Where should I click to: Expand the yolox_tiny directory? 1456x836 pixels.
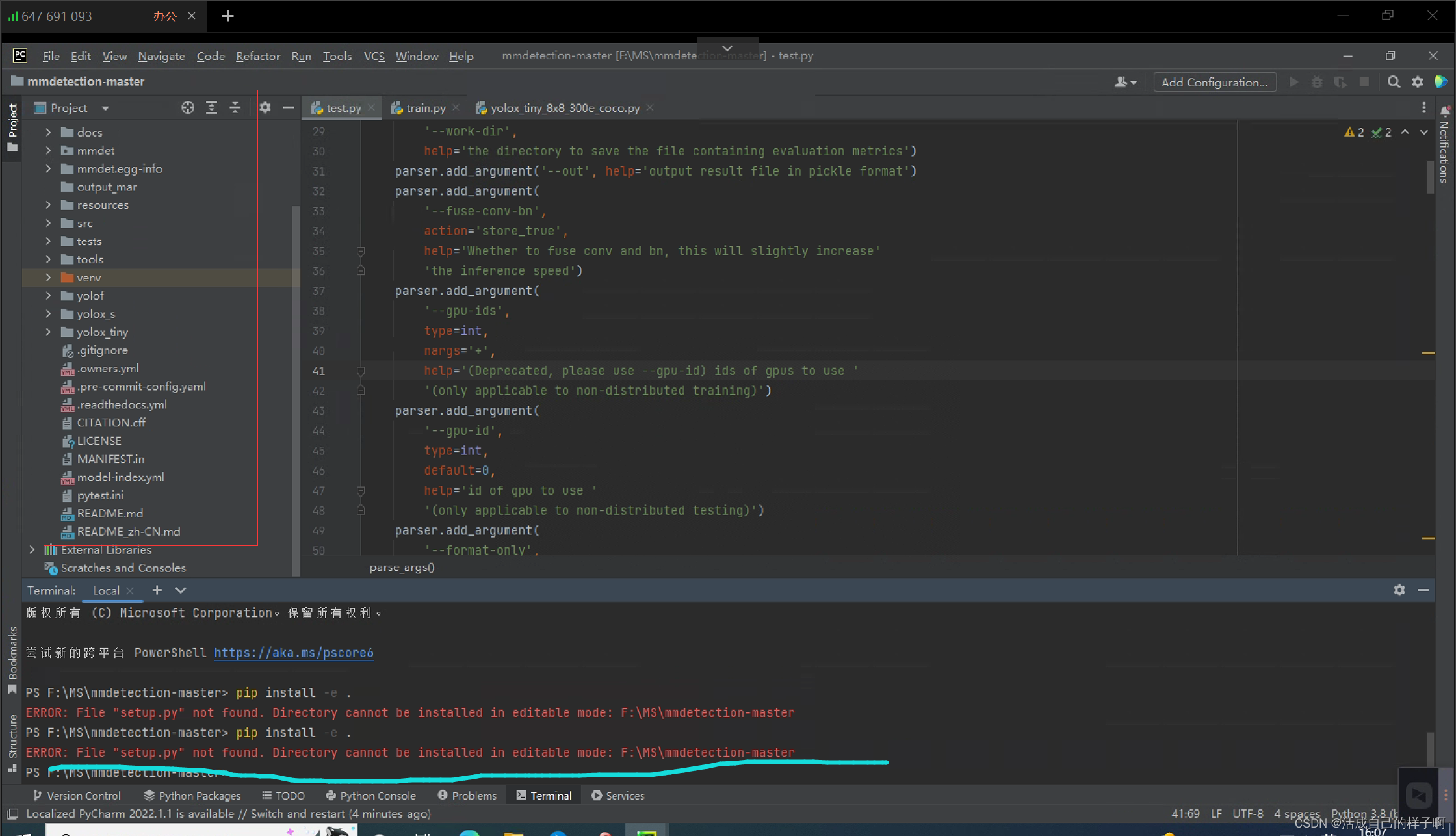point(48,331)
